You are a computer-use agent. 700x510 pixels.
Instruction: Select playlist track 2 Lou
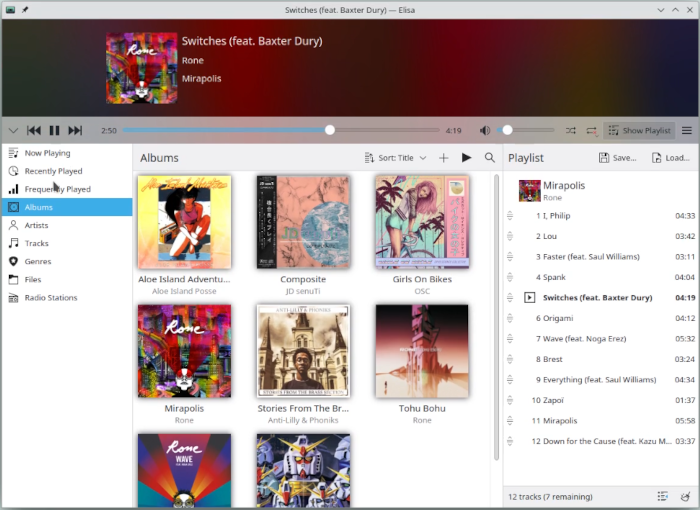tap(601, 236)
